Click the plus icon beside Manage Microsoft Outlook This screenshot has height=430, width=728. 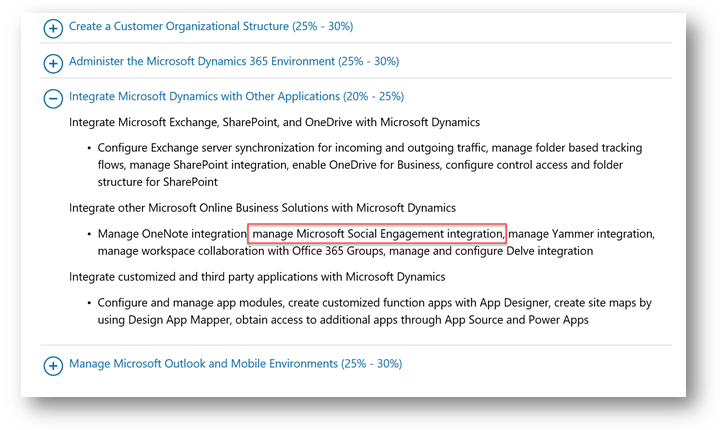click(x=53, y=366)
